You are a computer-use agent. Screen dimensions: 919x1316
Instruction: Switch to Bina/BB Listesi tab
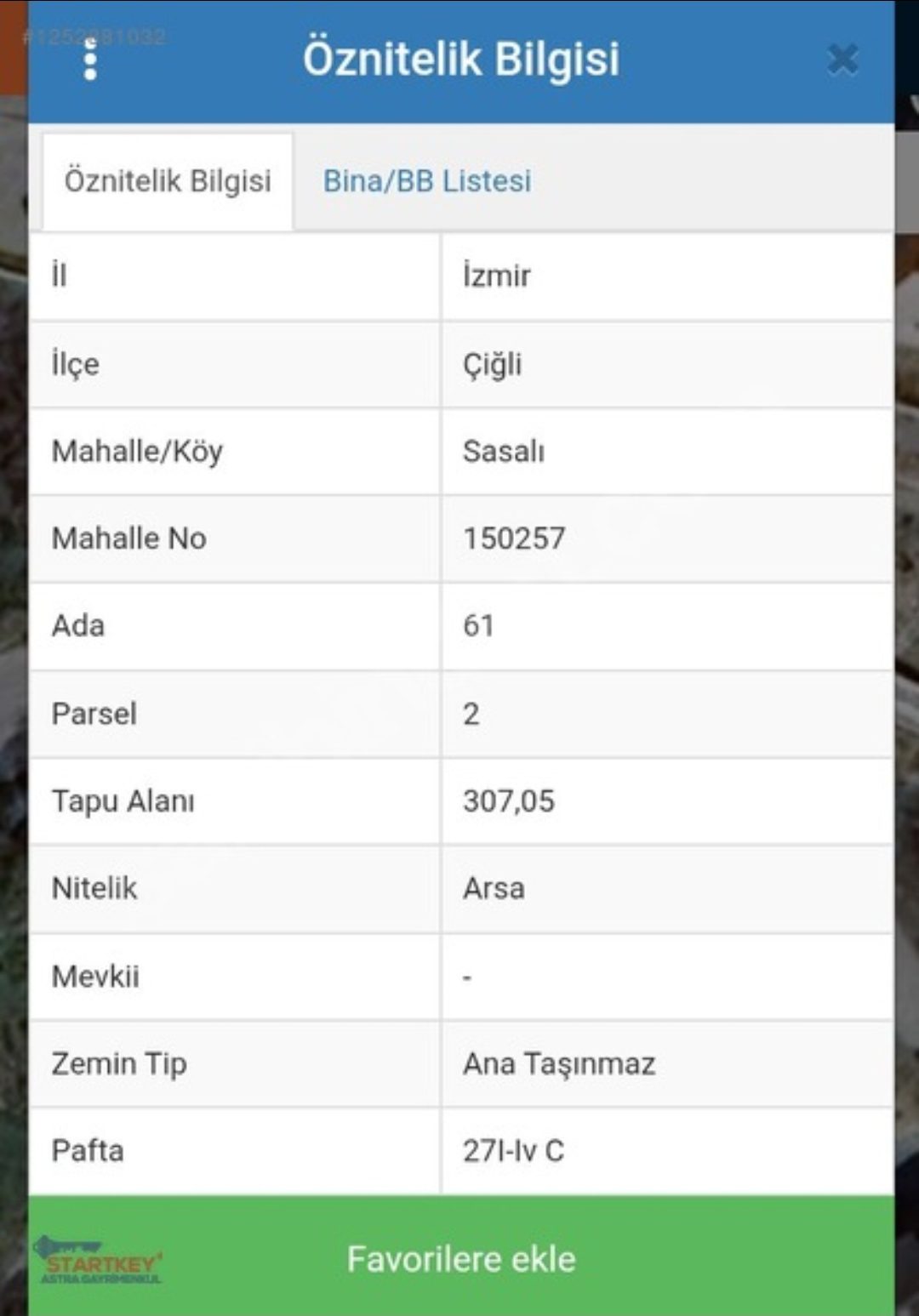(x=427, y=181)
